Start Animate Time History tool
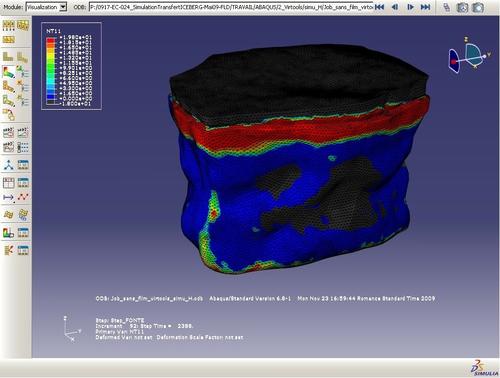Viewport: 500px width, 378px height. coord(22,132)
